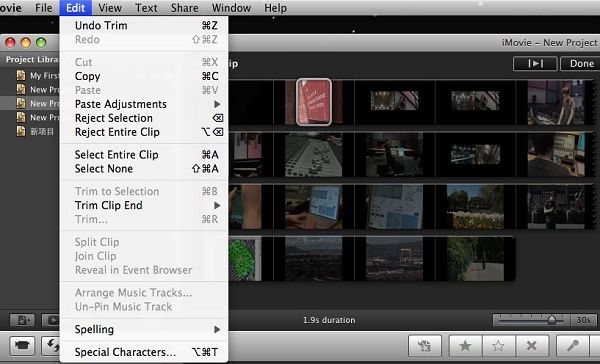The image size is (600, 364).
Task: Select the green pattern clip thumbnail
Action: pos(245,258)
